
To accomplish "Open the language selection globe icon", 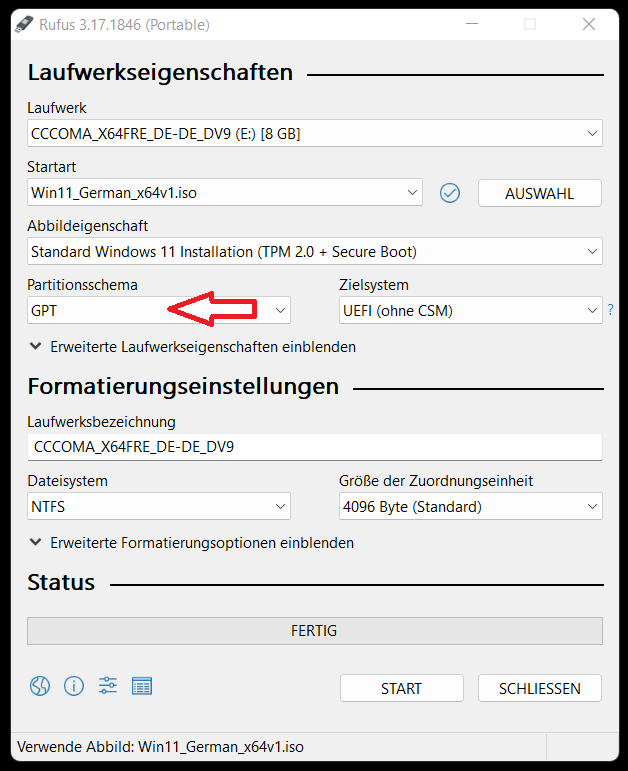I will coord(40,685).
